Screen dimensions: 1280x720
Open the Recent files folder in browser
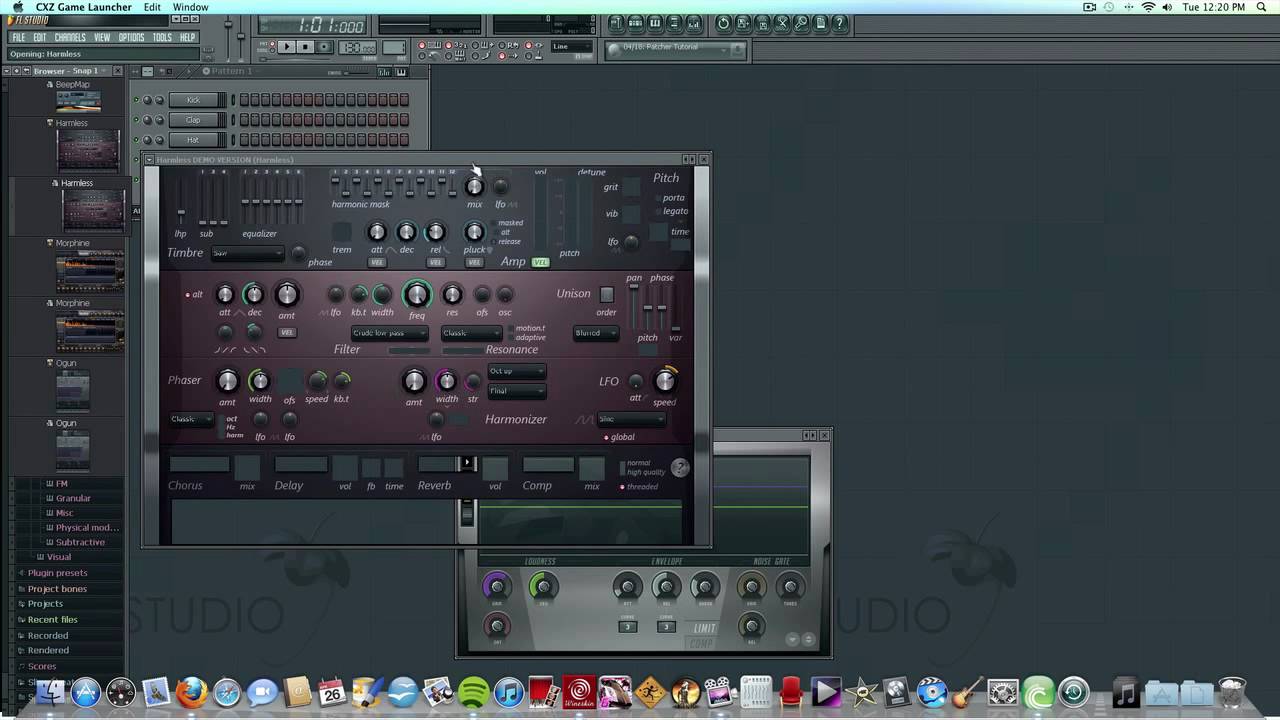point(52,620)
